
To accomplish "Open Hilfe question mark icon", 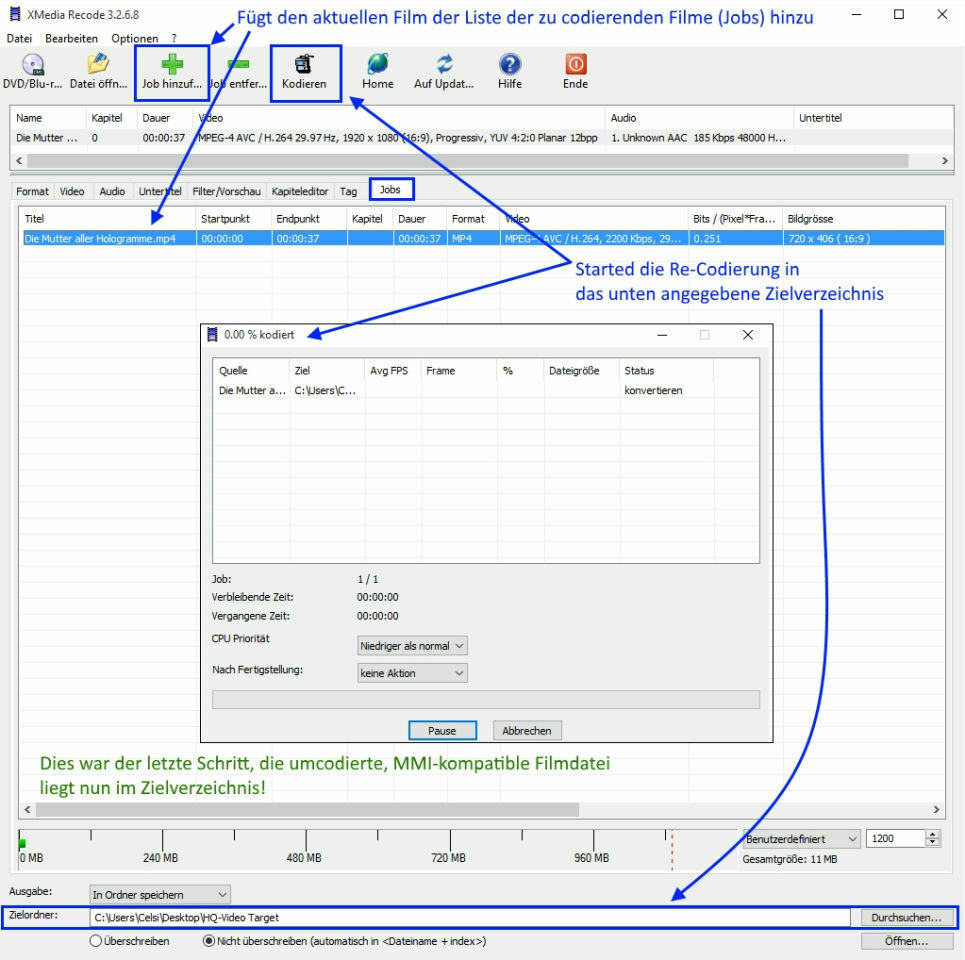I will [x=510, y=64].
